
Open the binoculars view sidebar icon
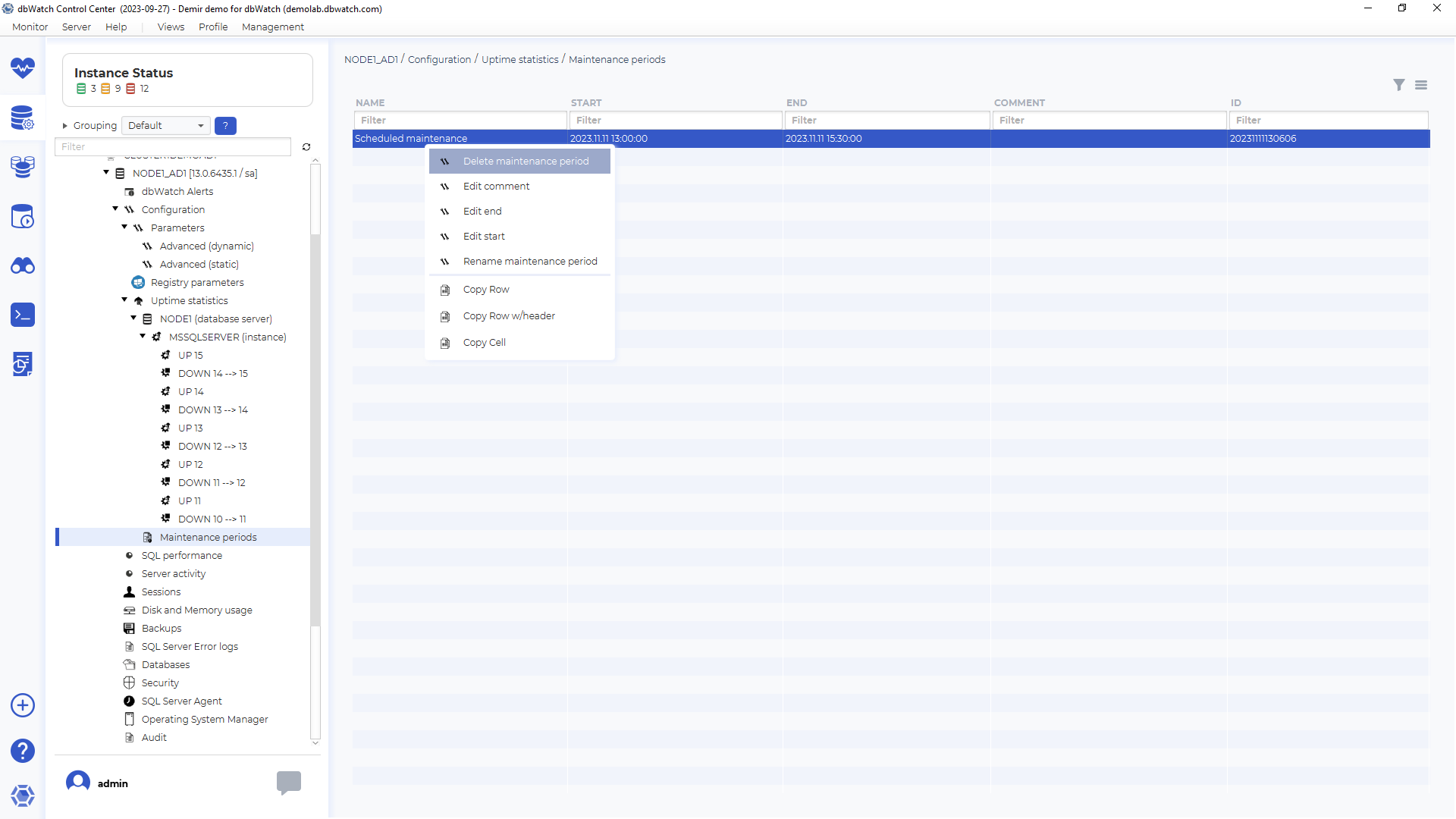pyautogui.click(x=23, y=265)
